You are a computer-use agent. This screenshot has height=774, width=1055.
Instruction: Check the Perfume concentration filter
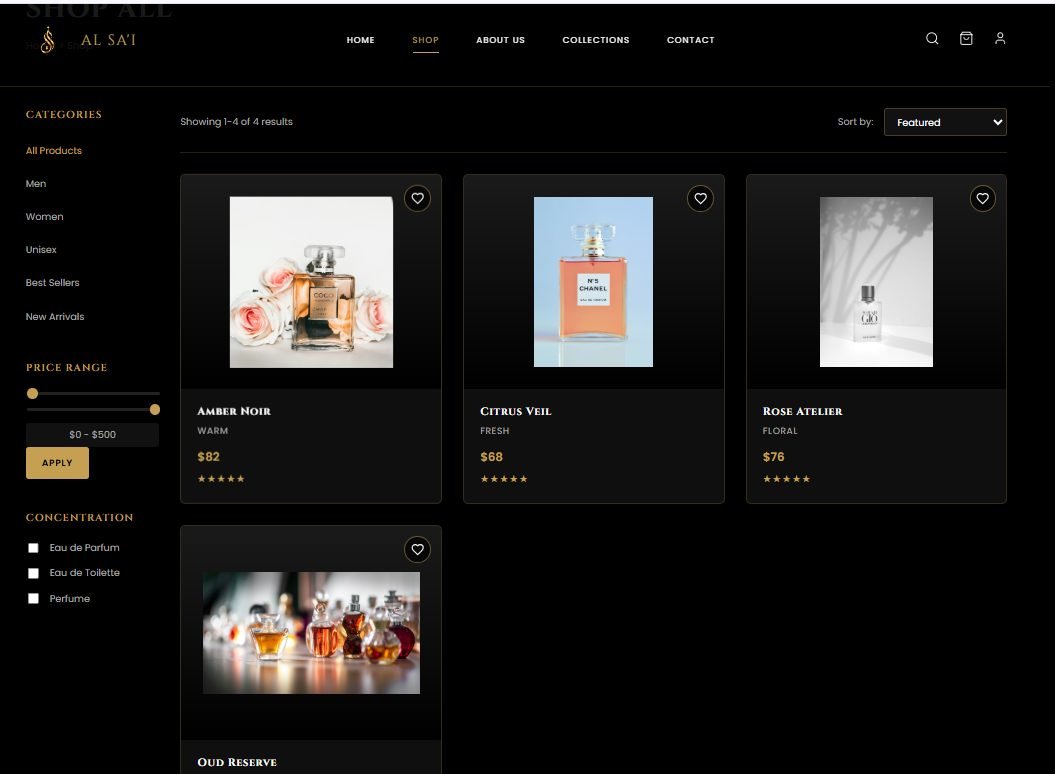pyautogui.click(x=33, y=598)
